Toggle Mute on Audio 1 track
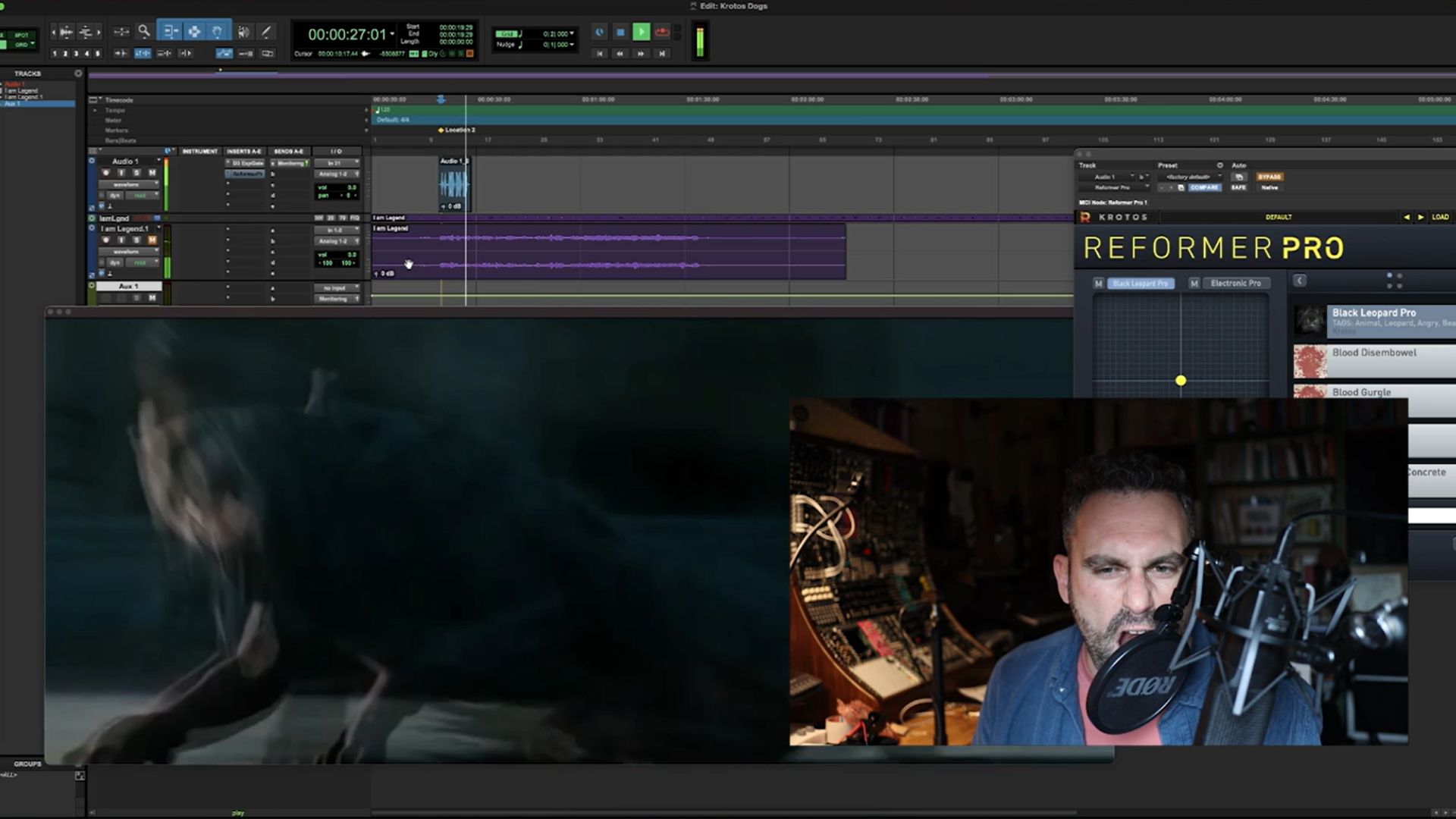Viewport: 1456px width, 819px height. 152,173
